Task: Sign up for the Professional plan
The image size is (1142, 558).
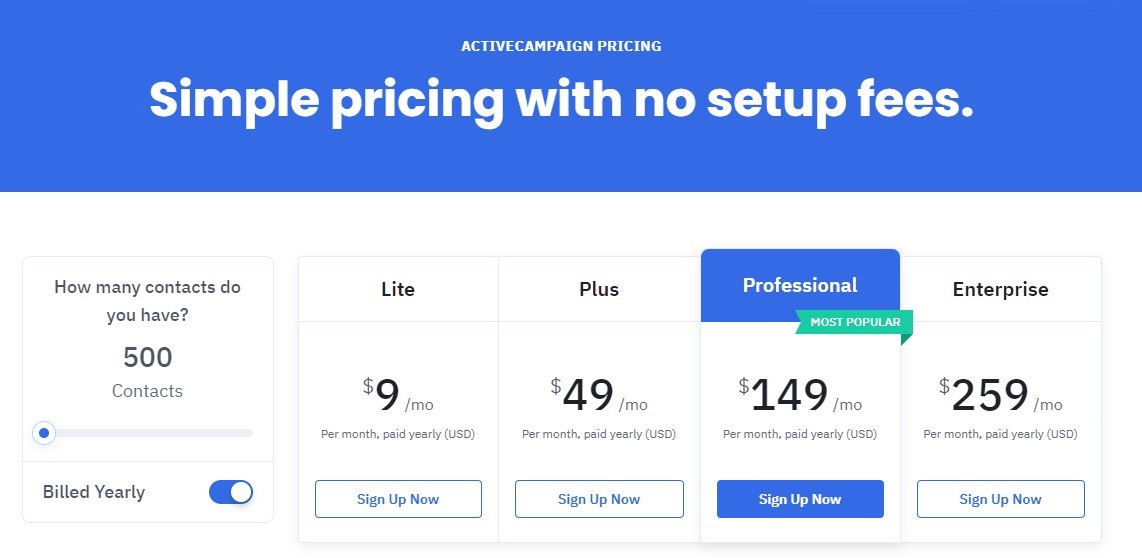Action: coord(800,499)
